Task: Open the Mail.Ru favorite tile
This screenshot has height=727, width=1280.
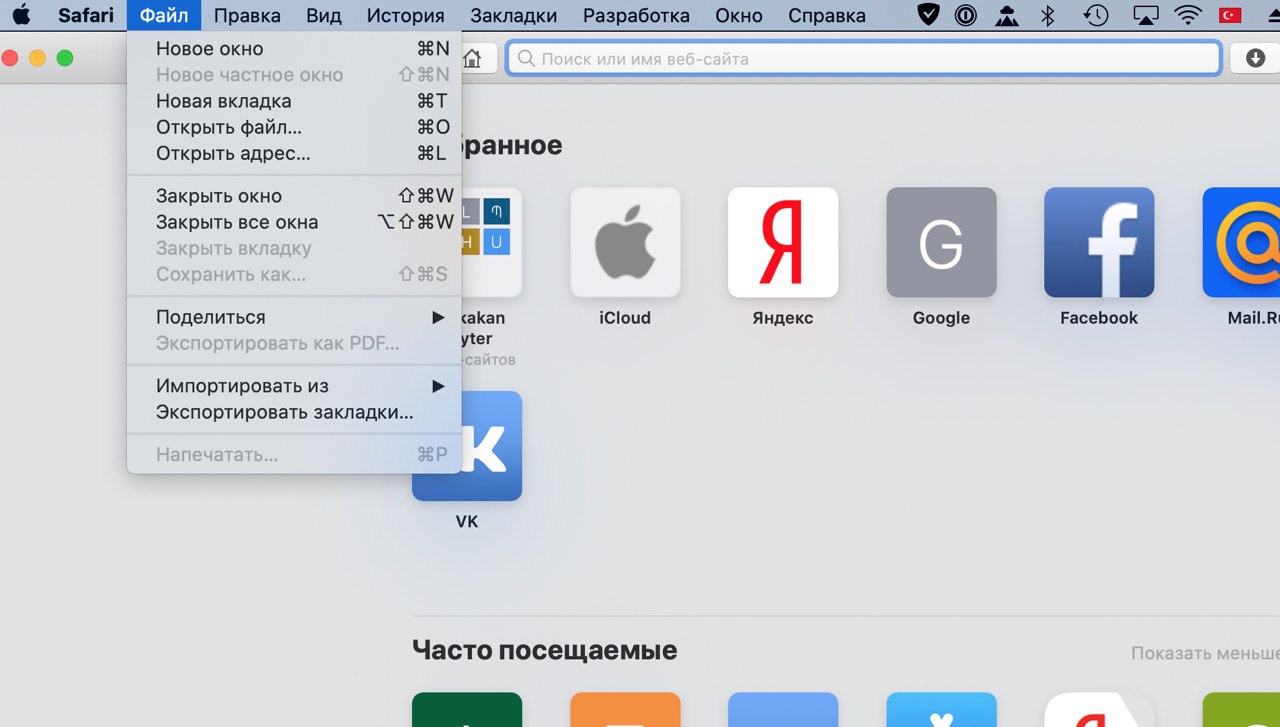Action: (x=1241, y=242)
